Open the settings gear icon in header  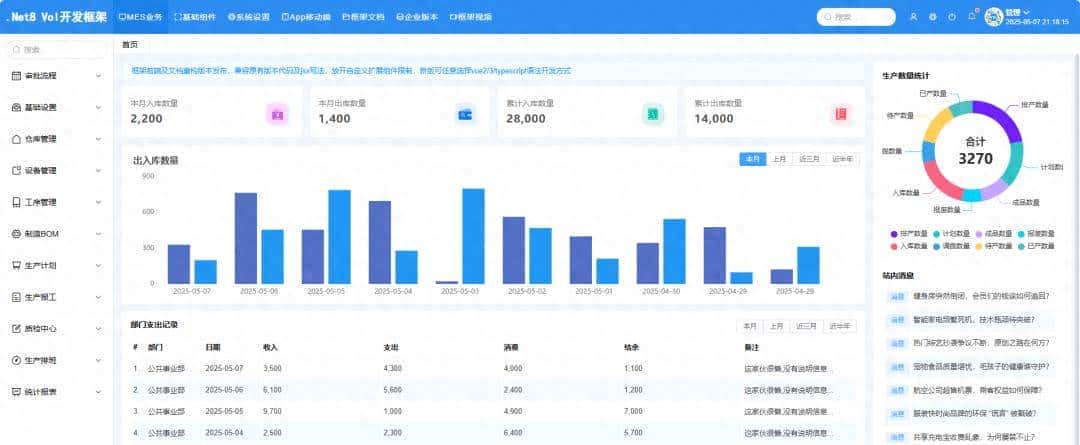point(932,17)
